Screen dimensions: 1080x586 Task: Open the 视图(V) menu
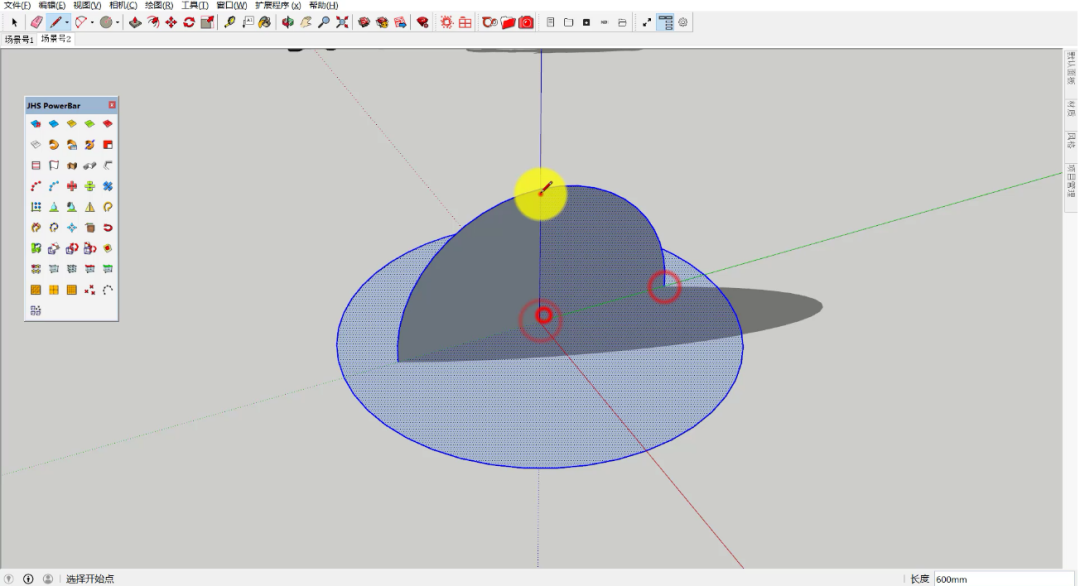[87, 6]
